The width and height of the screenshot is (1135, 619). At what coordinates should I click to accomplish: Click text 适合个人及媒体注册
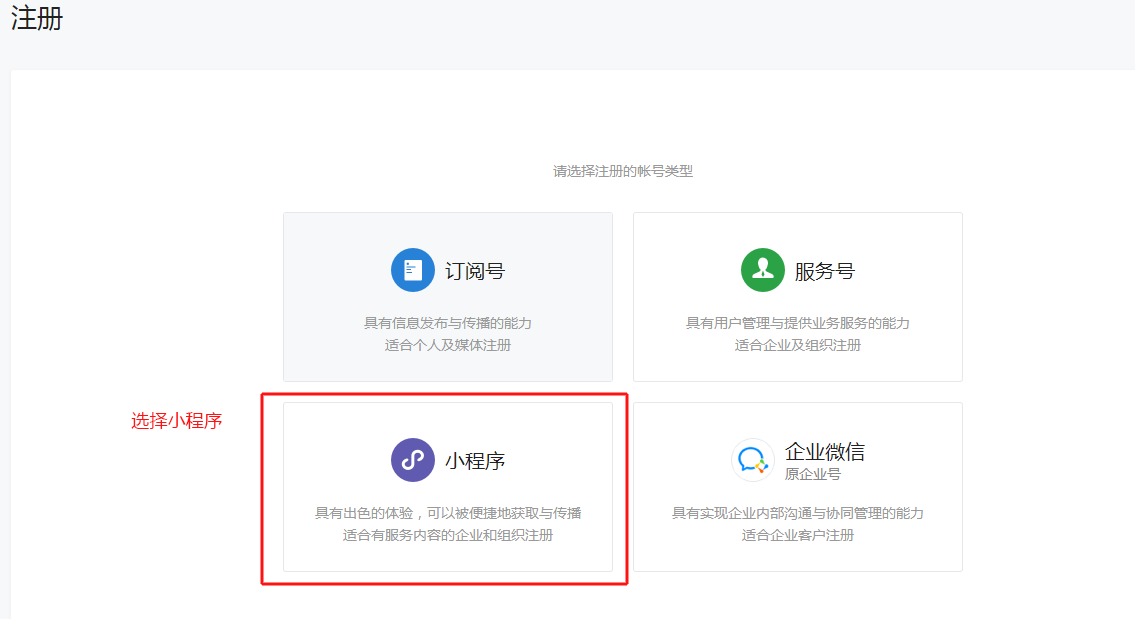[x=447, y=345]
